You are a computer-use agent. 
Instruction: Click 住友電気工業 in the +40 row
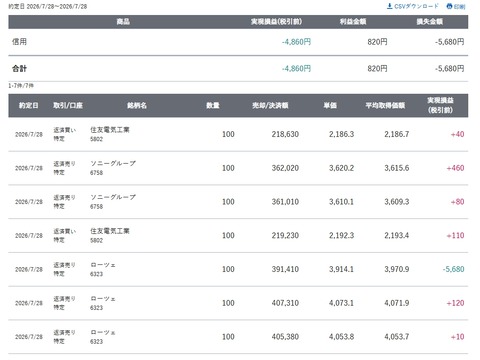click(110, 130)
